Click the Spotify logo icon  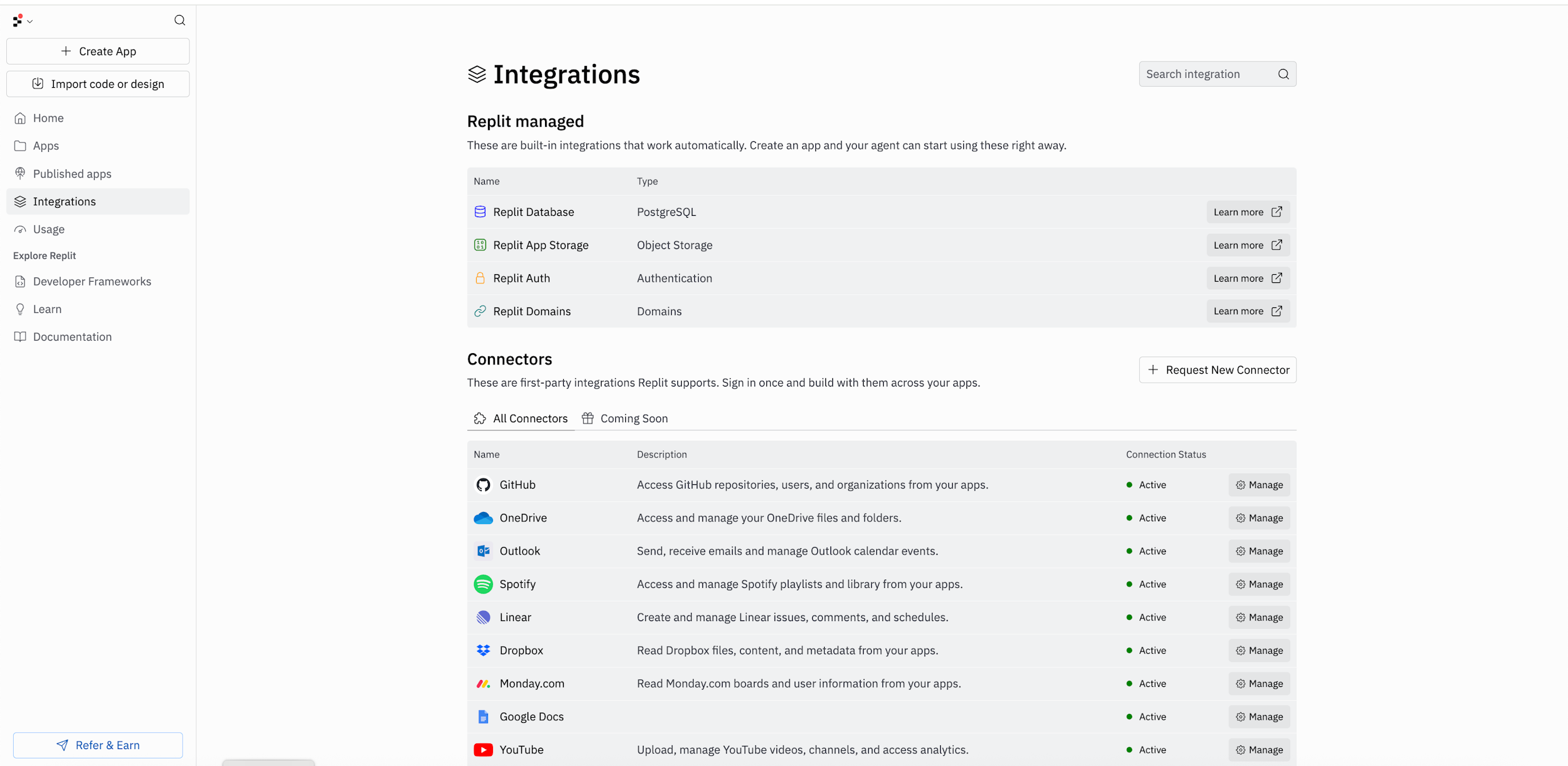click(483, 584)
